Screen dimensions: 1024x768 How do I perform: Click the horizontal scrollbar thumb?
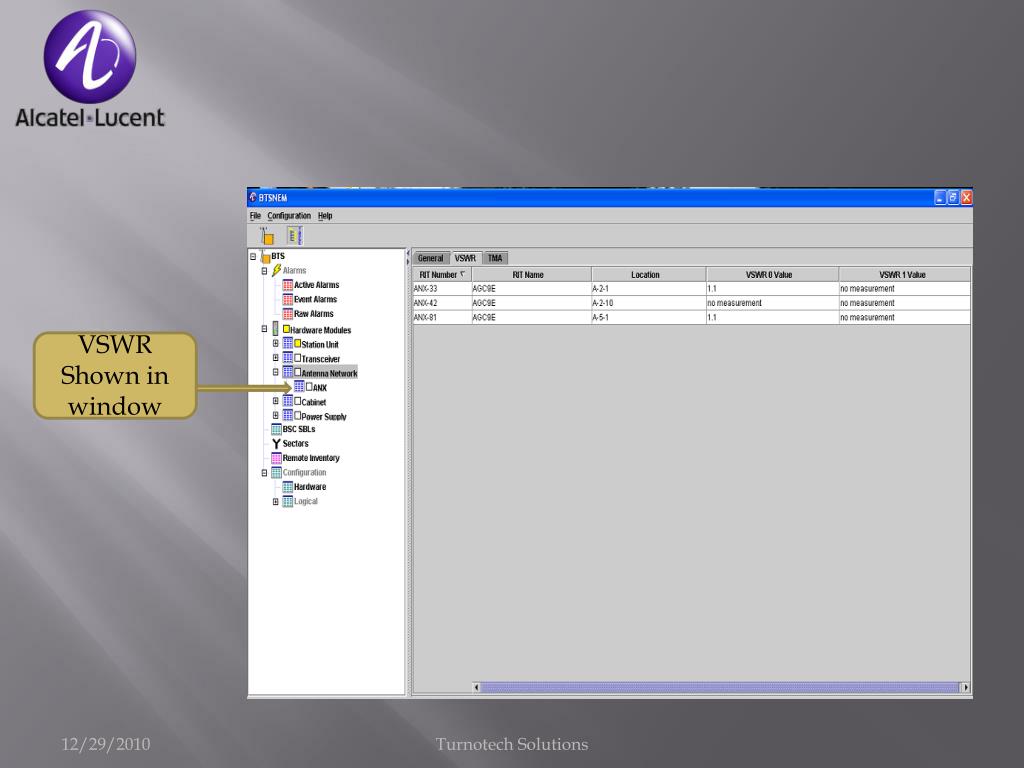[x=719, y=687]
